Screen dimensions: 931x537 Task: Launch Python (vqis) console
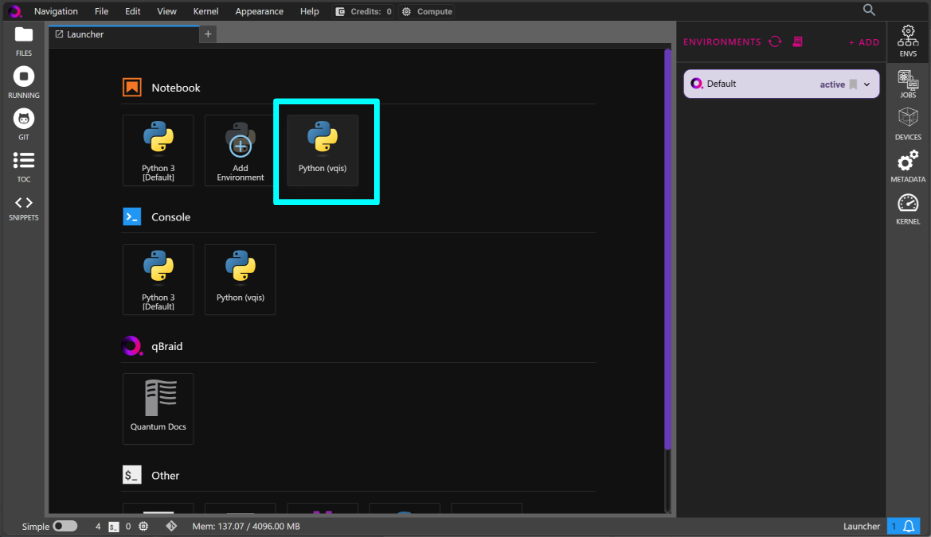[x=240, y=279]
